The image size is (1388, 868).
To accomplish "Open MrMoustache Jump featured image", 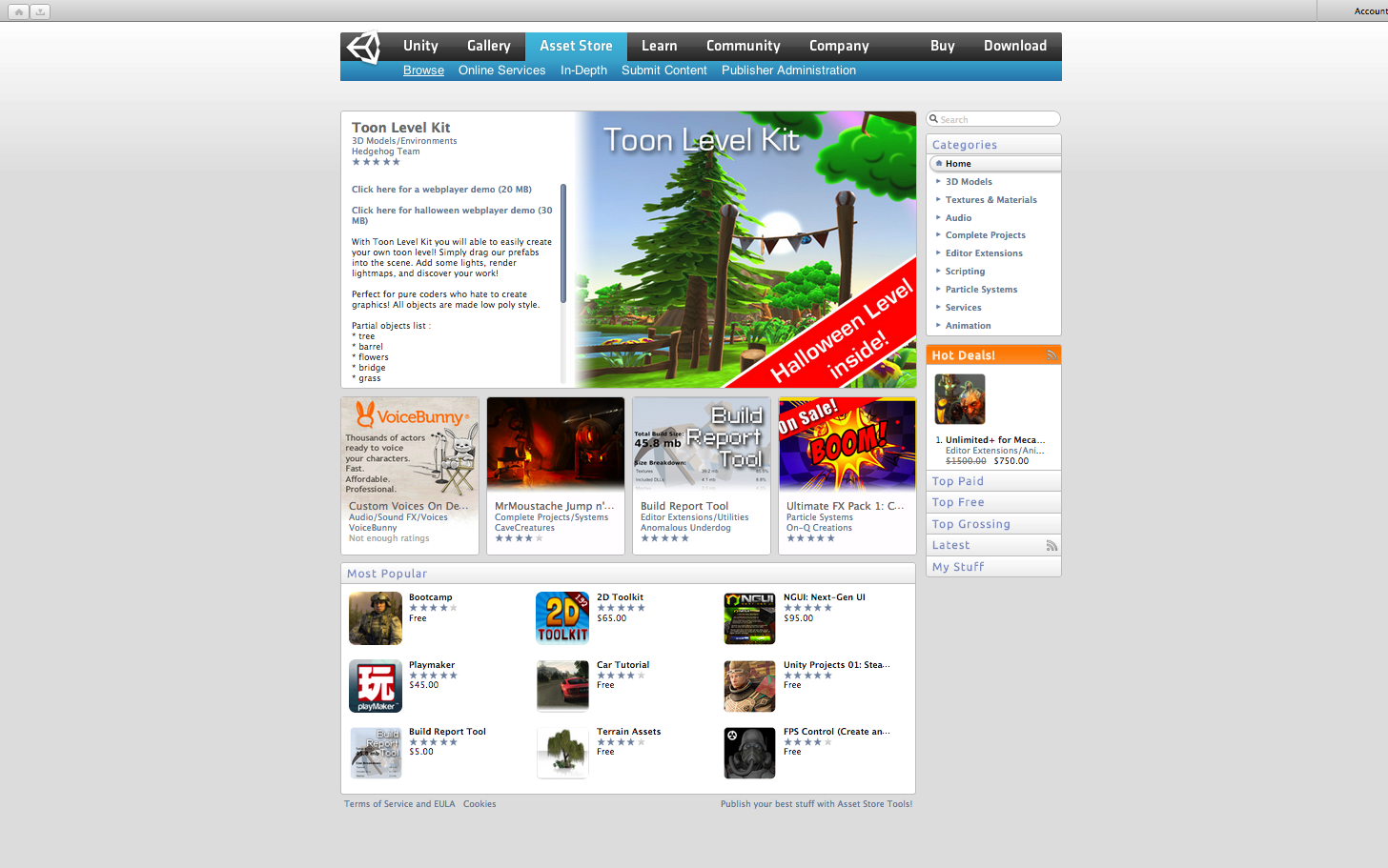I will (556, 445).
